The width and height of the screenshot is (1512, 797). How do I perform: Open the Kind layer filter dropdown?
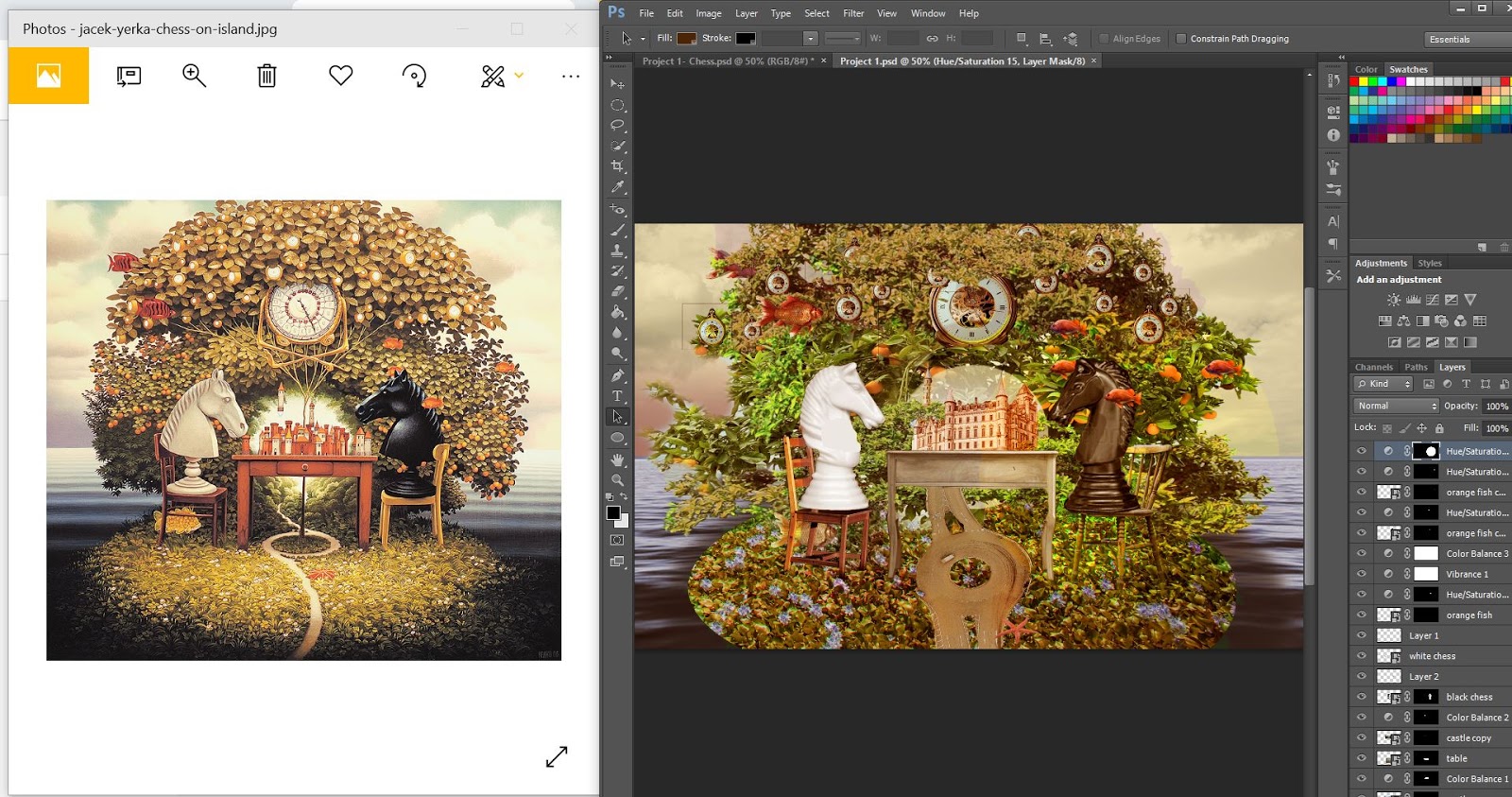tap(1383, 384)
